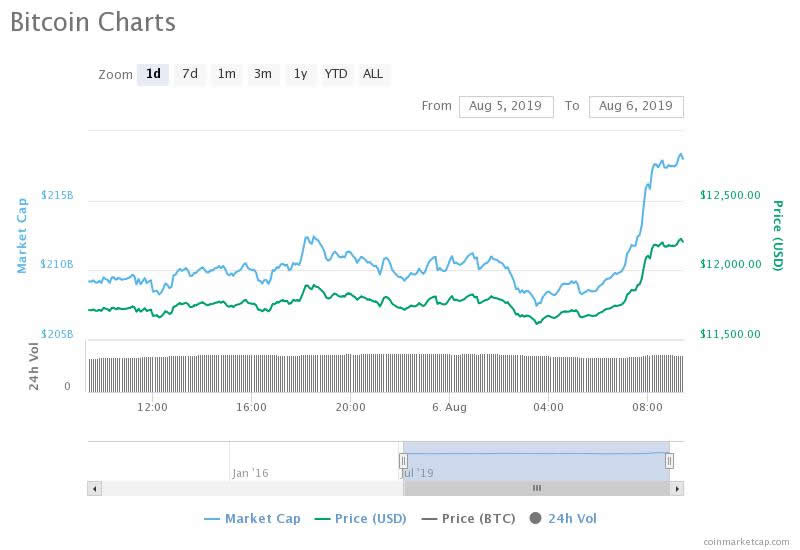Switch zoom to 3m
Viewport: 800px width, 550px height.
coord(263,74)
